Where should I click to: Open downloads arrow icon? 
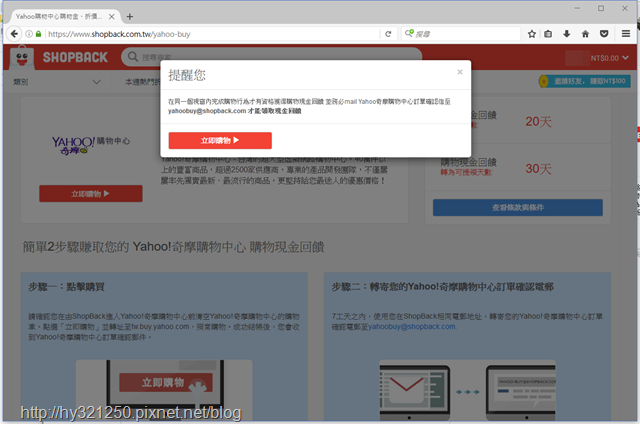point(567,34)
